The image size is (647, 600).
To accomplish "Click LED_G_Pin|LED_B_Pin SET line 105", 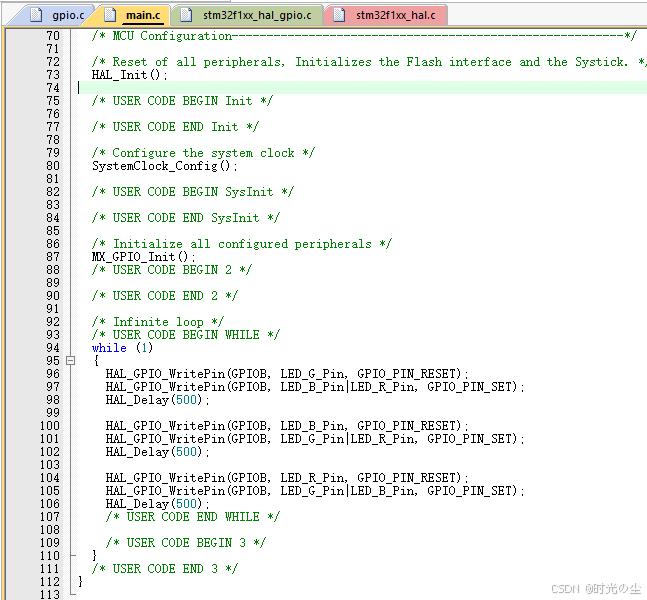I will [x=315, y=491].
